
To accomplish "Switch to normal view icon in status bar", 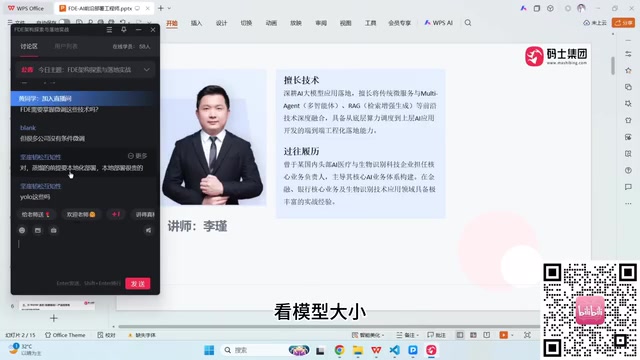I will point(460,335).
